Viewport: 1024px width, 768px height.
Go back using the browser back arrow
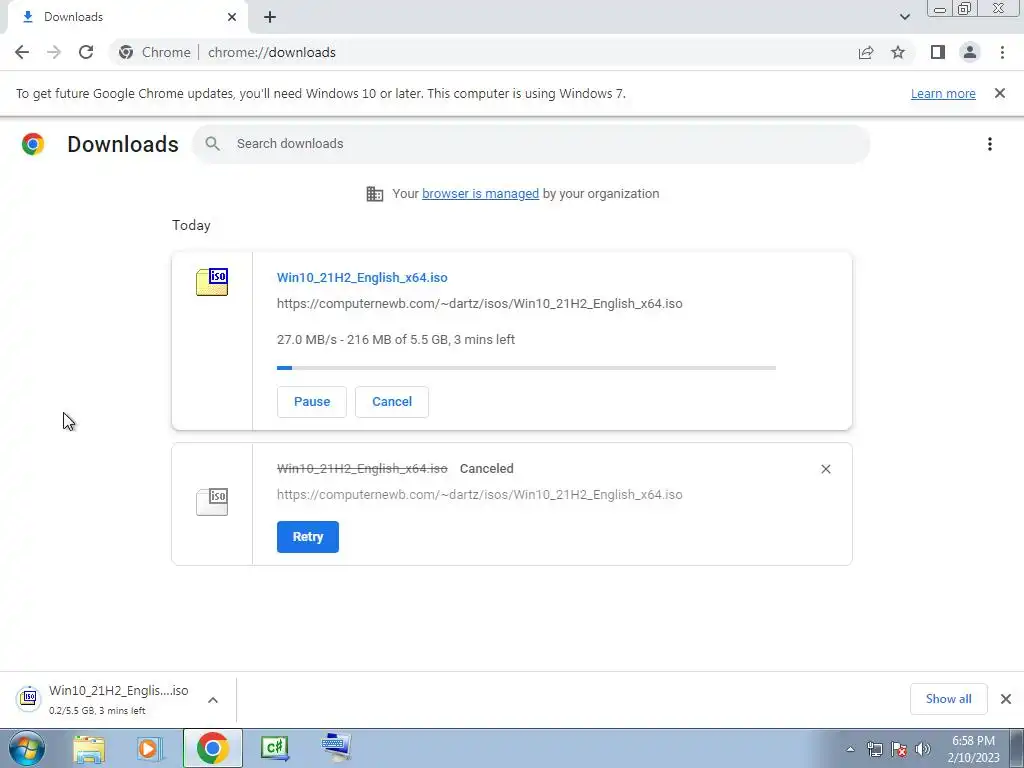point(22,52)
